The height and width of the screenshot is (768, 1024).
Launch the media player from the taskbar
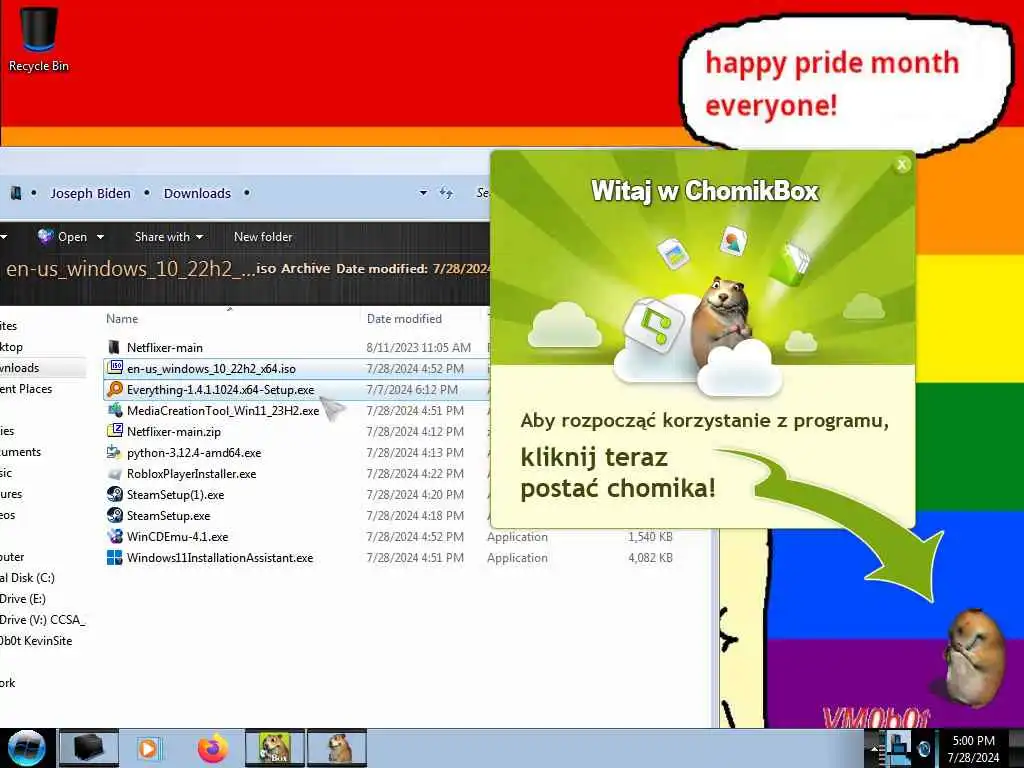click(x=149, y=748)
